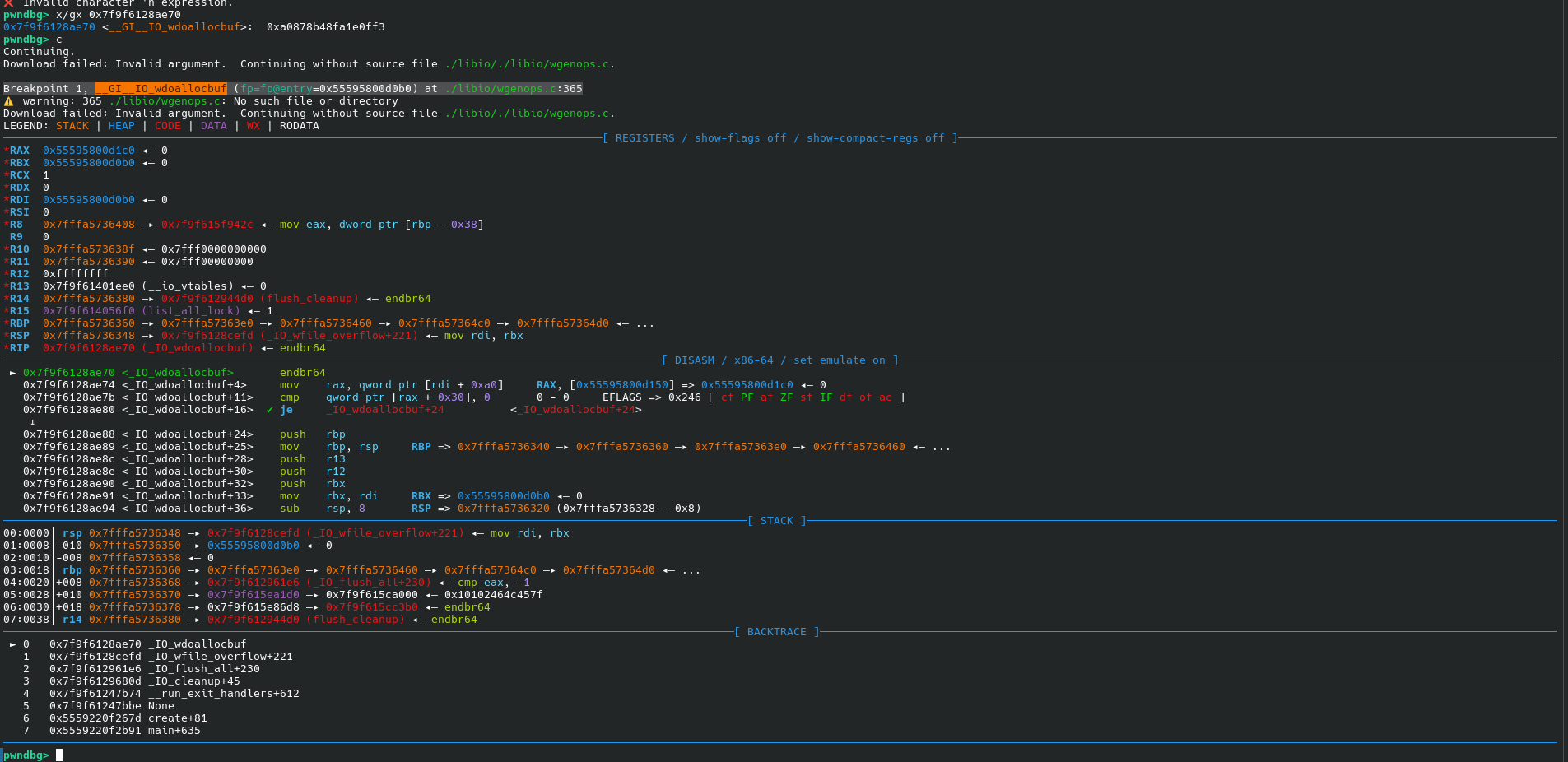Screen dimensions: 1568x762
Task: Click the STACK section header
Action: tap(777, 521)
